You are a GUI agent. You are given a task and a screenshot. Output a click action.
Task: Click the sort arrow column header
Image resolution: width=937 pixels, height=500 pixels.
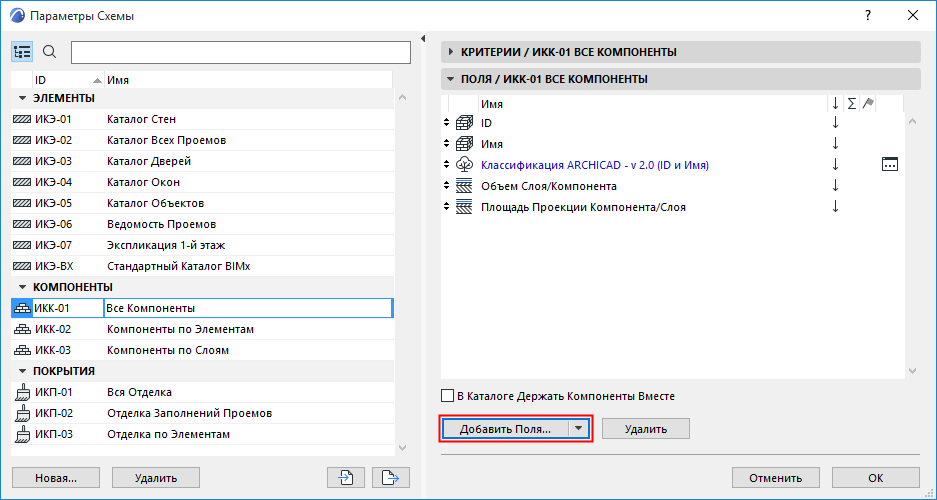(835, 104)
